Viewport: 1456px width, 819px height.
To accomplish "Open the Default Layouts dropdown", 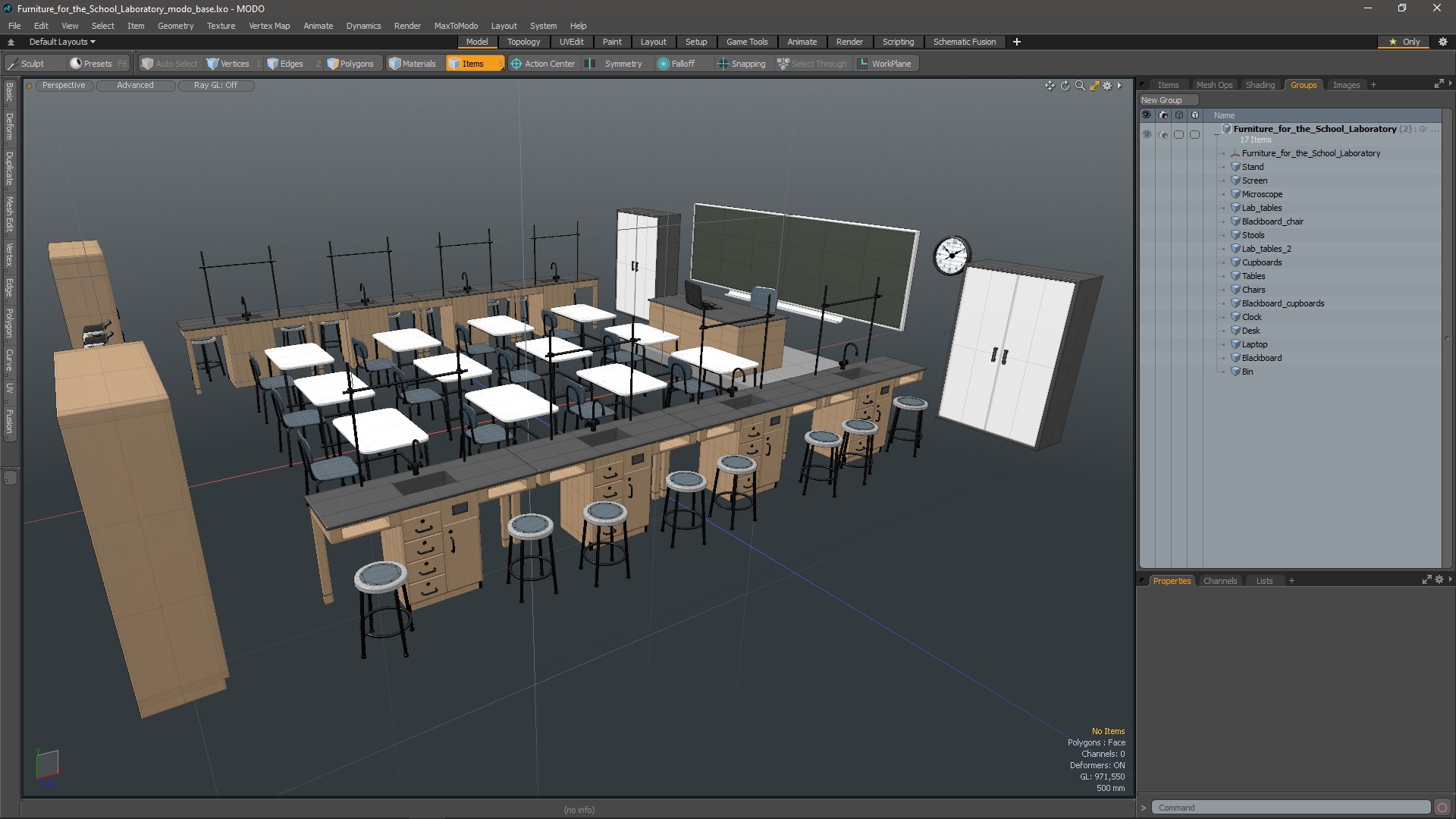I will click(62, 42).
